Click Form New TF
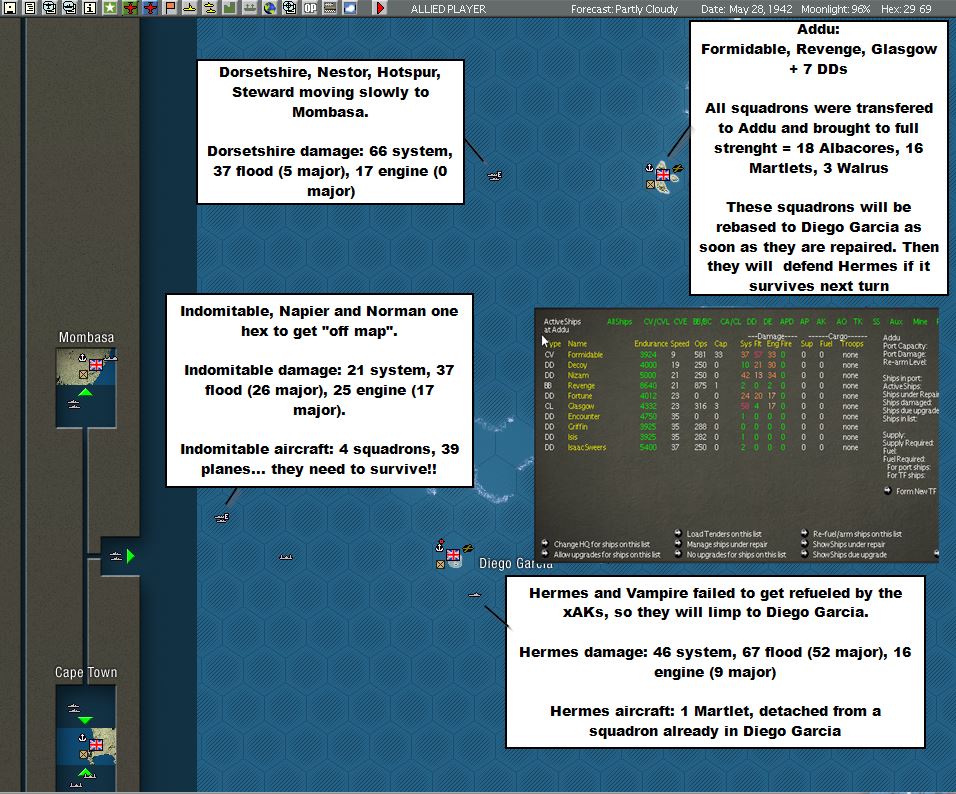The height and width of the screenshot is (794, 956). tap(911, 492)
